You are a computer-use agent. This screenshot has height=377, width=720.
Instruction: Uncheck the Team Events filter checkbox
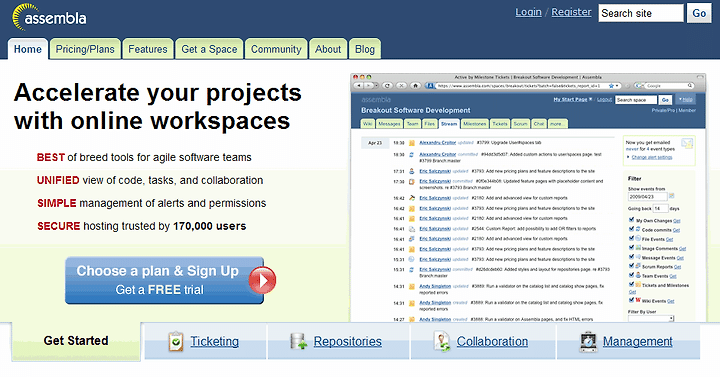(x=631, y=275)
